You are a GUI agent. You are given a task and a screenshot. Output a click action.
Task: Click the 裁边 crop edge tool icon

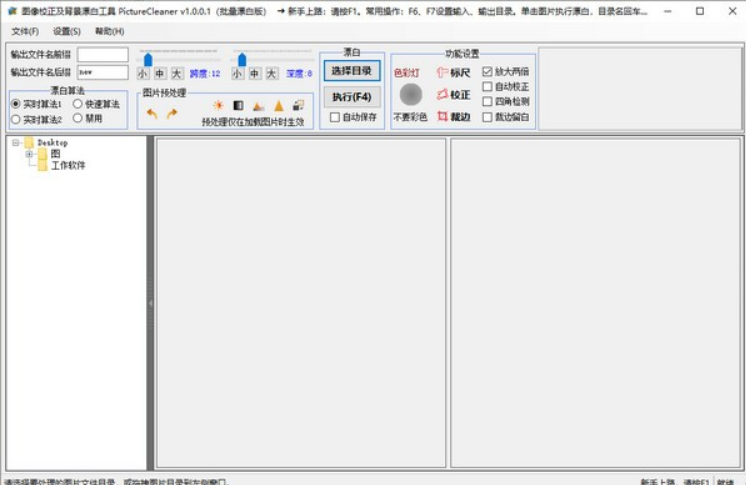point(442,116)
